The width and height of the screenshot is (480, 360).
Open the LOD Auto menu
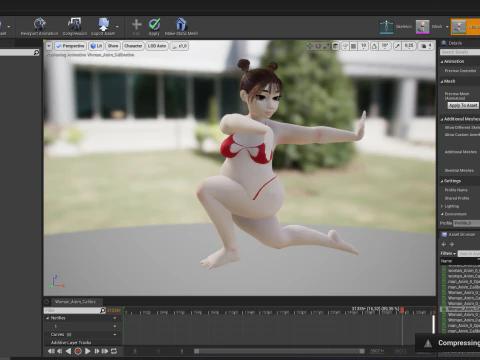click(157, 46)
